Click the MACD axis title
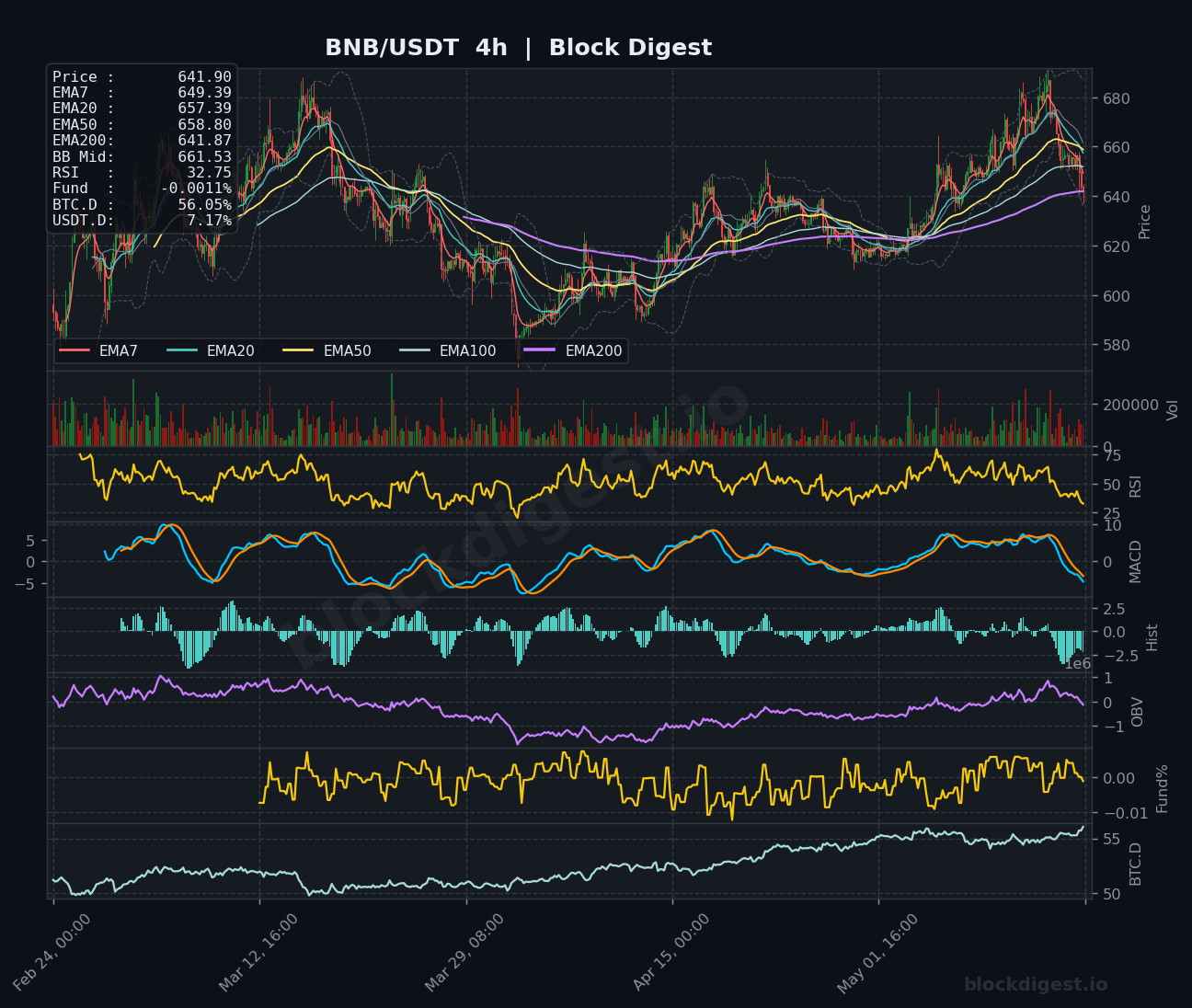The image size is (1192, 1008). point(1135,561)
